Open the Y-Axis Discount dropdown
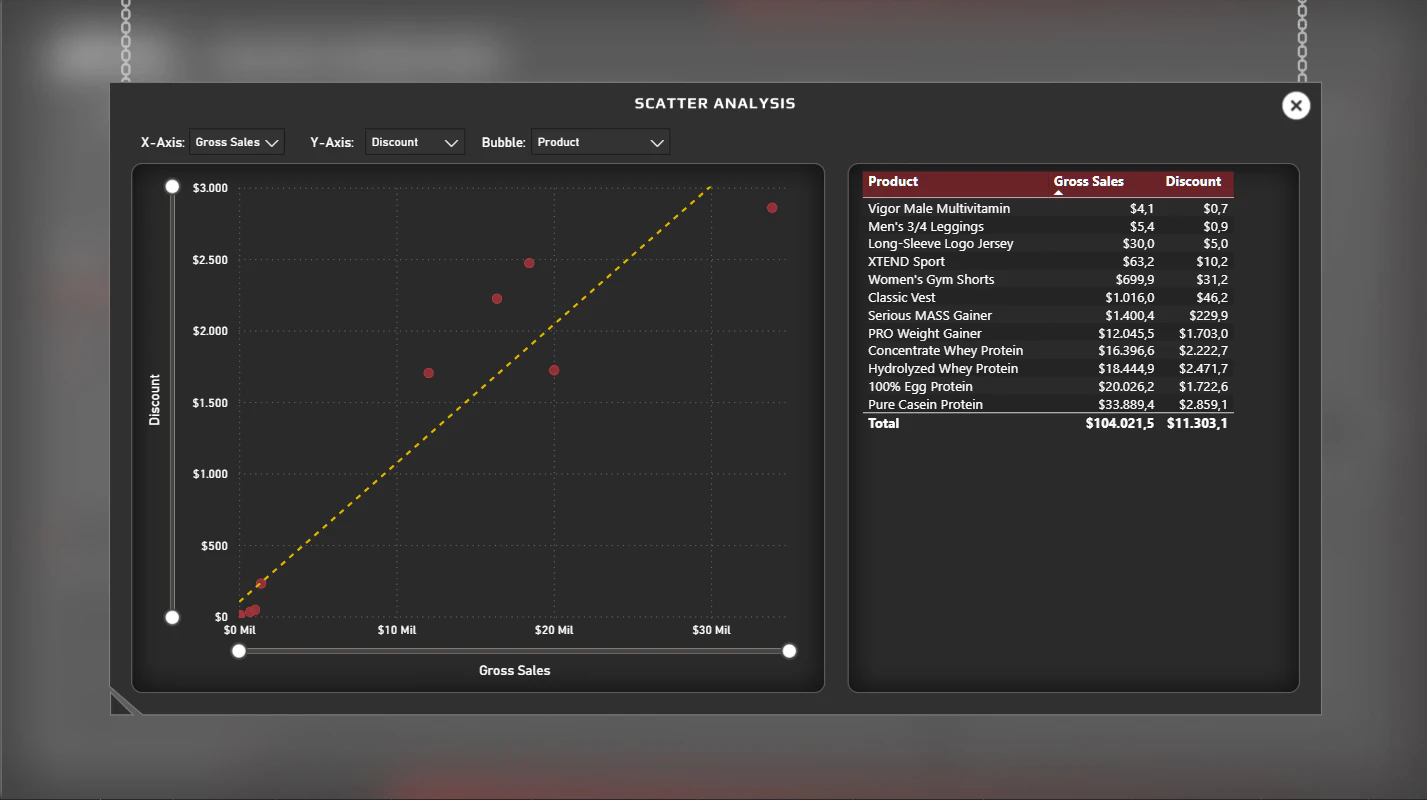The image size is (1427, 800). [x=415, y=142]
